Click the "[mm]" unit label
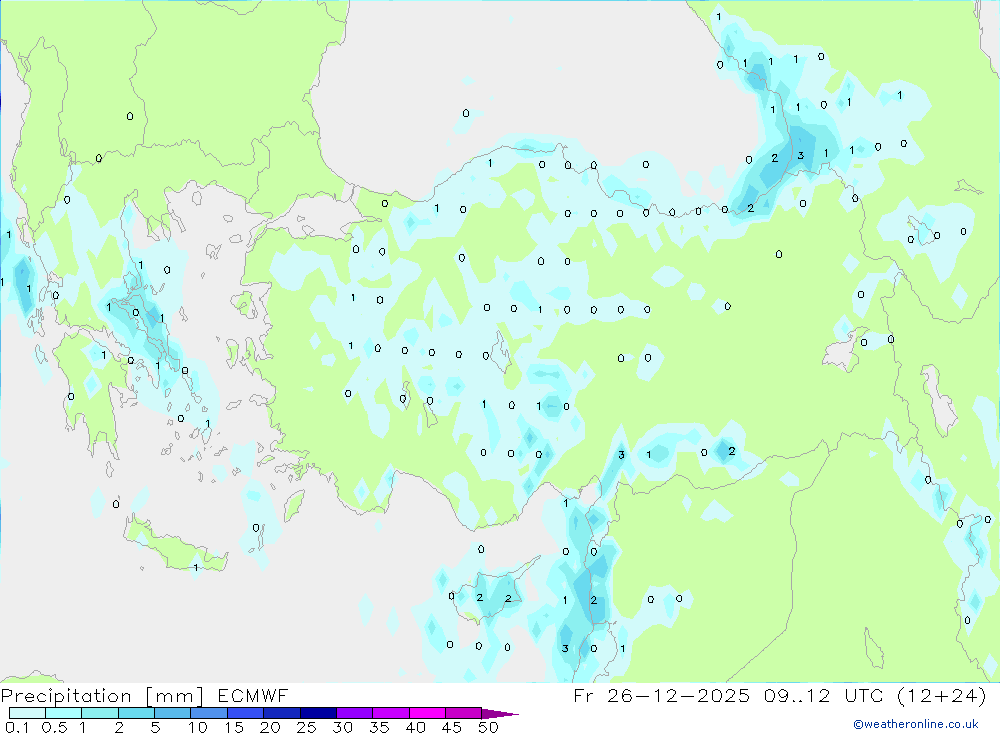This screenshot has height=733, width=1000. tap(175, 696)
